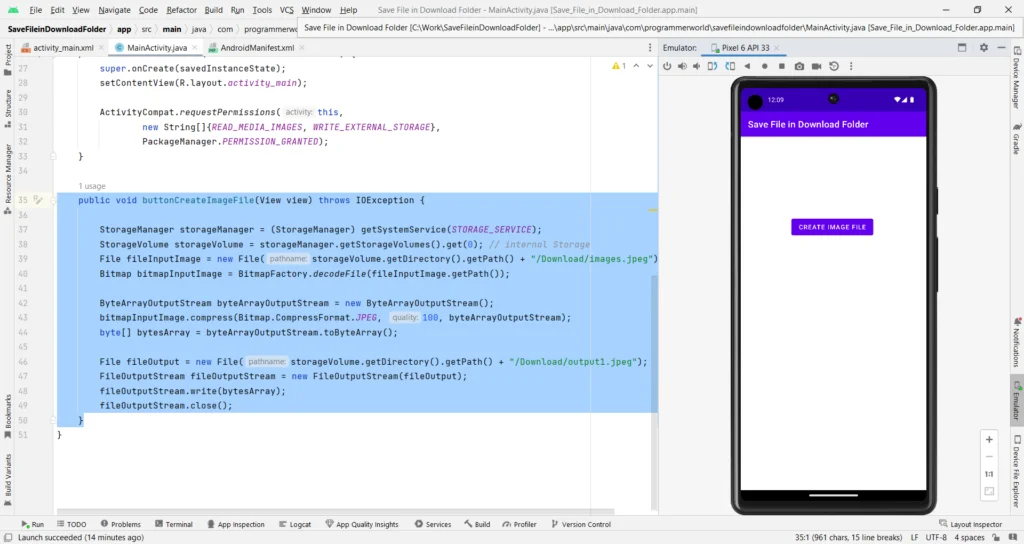This screenshot has width=1024, height=544.
Task: Fit emulator to window
Action: [x=989, y=491]
